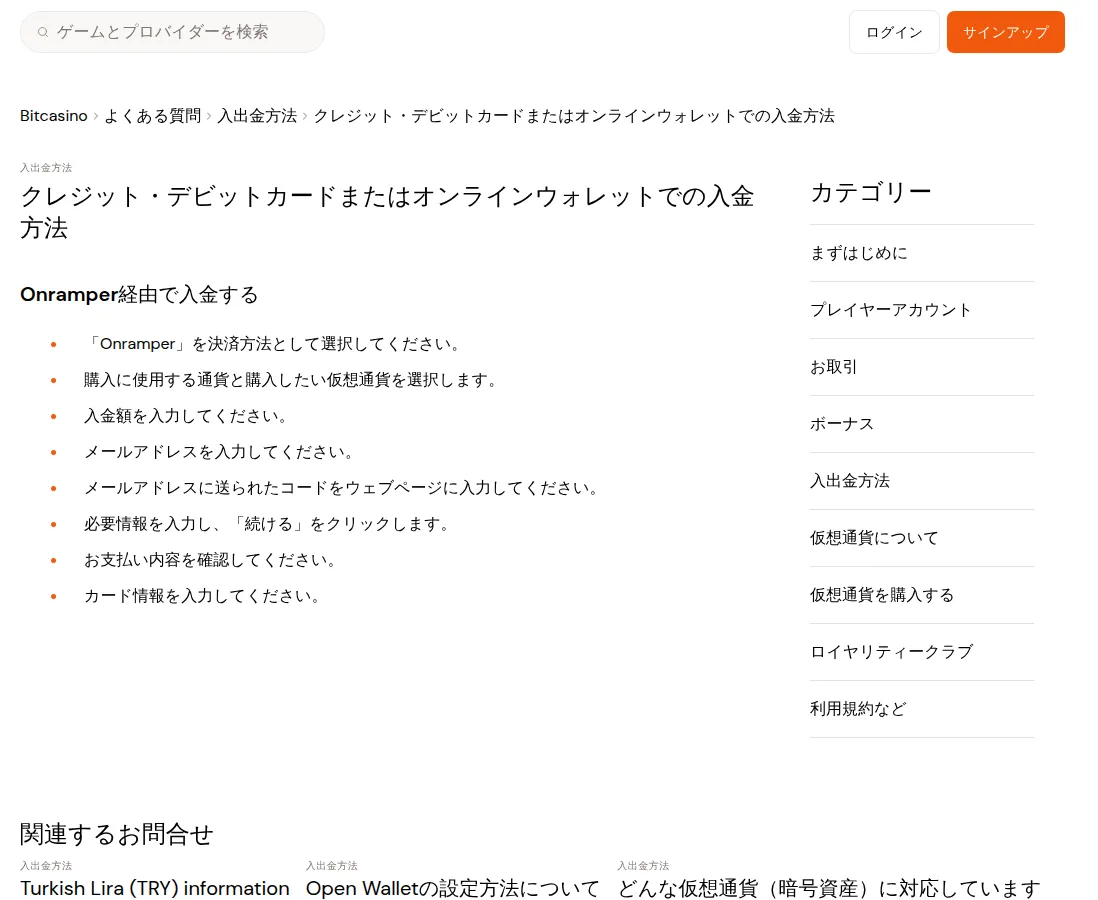Open the Bitcasino breadcrumb link
This screenshot has height=900, width=1098.
pyautogui.click(x=54, y=116)
